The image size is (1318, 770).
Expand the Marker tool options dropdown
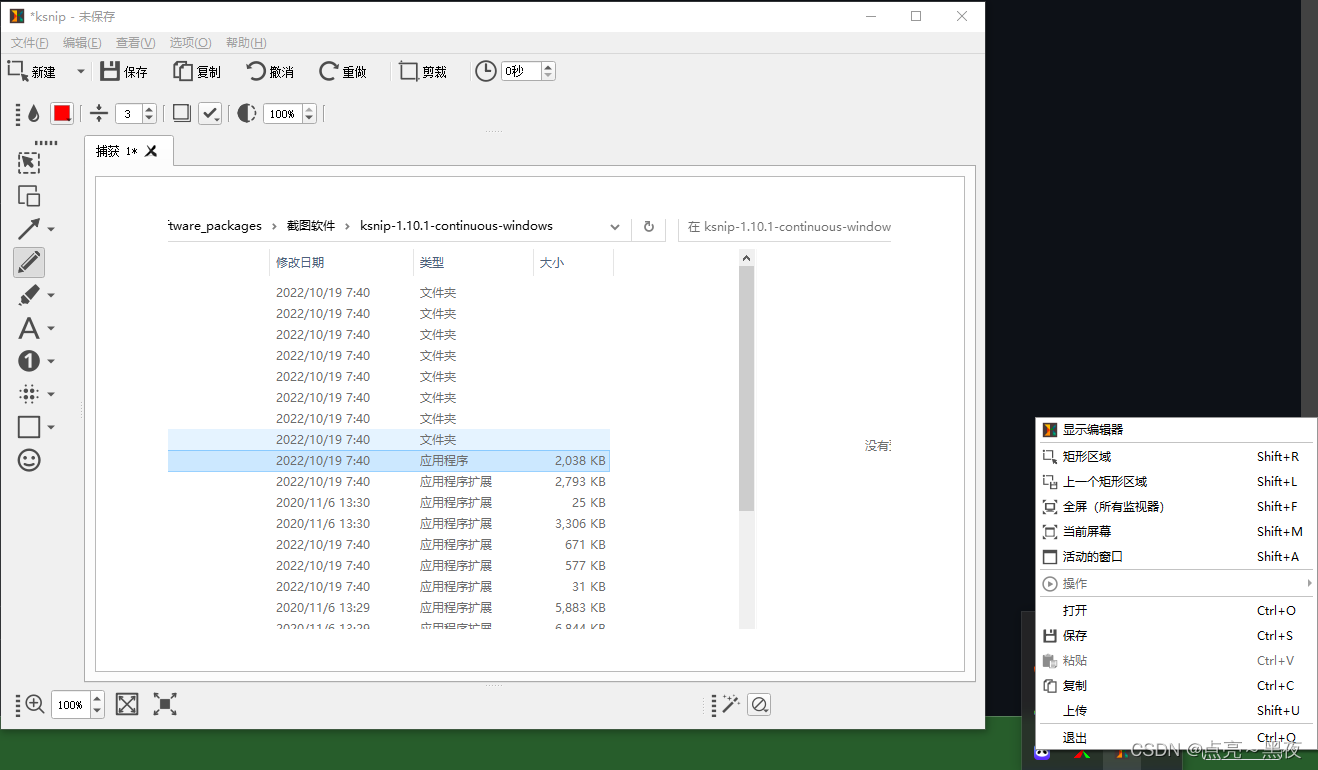pyautogui.click(x=51, y=295)
